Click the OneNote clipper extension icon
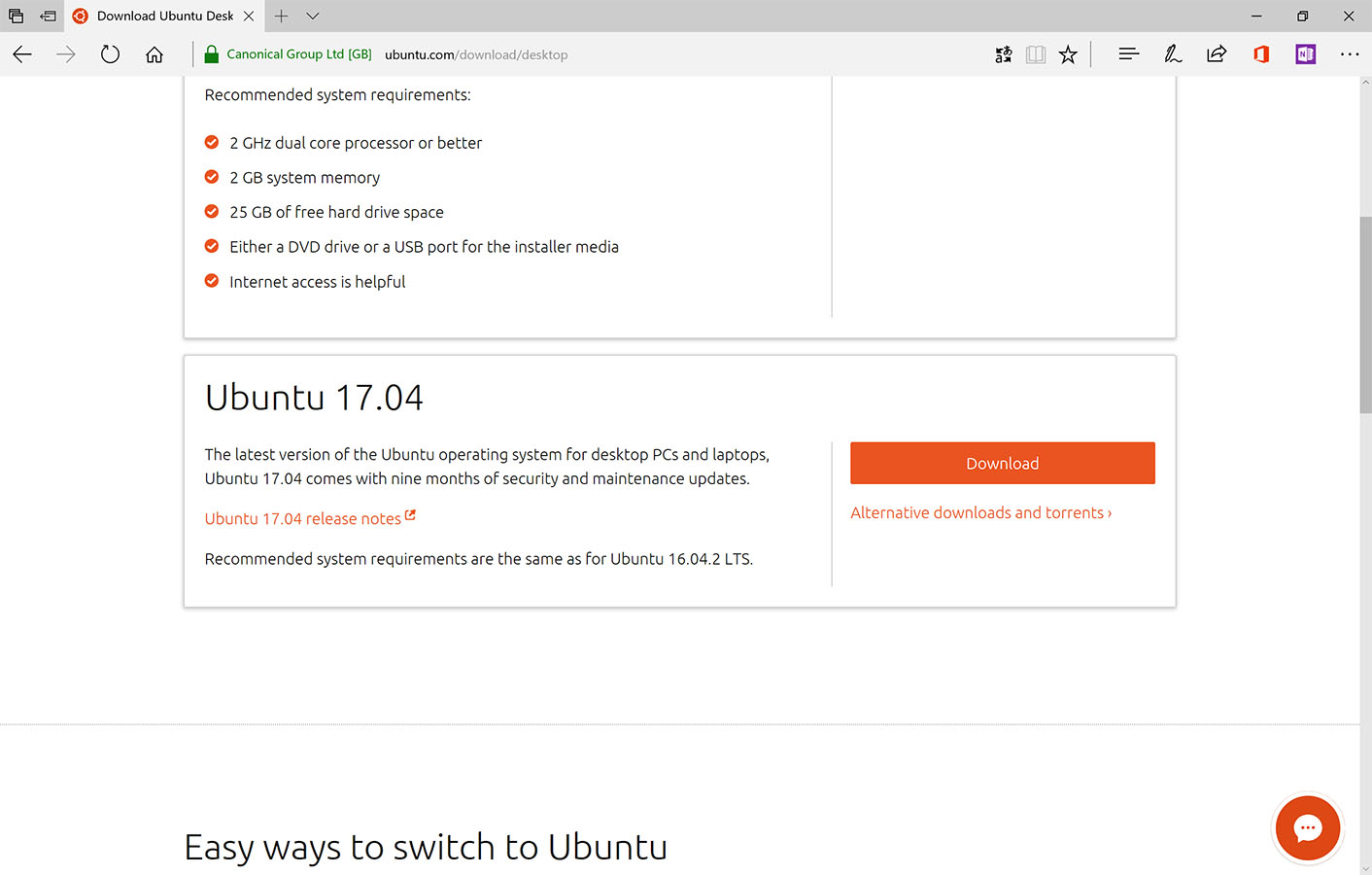 click(x=1305, y=54)
